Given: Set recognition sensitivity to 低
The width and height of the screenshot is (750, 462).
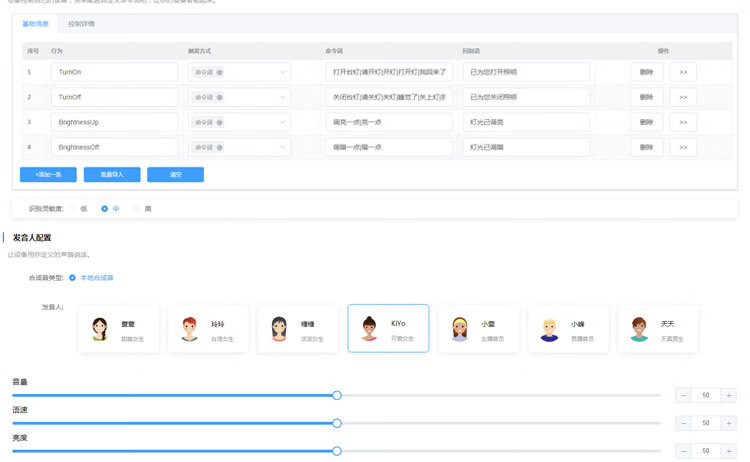Looking at the screenshot, I should click(x=73, y=208).
